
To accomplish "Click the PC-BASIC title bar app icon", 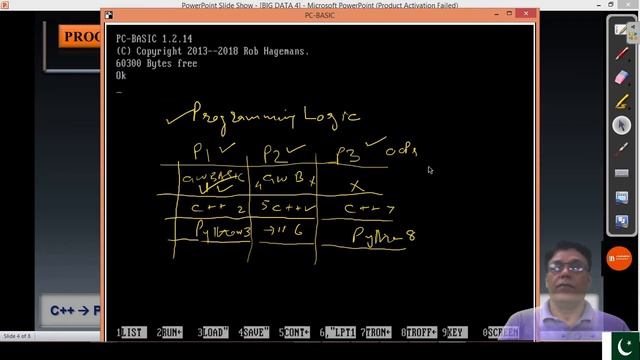I will pos(109,15).
